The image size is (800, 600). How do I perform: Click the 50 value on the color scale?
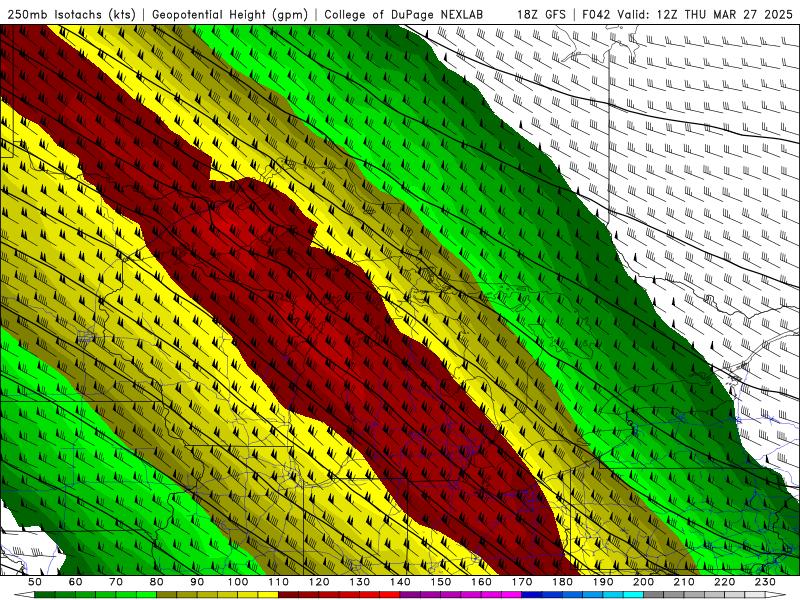35,582
